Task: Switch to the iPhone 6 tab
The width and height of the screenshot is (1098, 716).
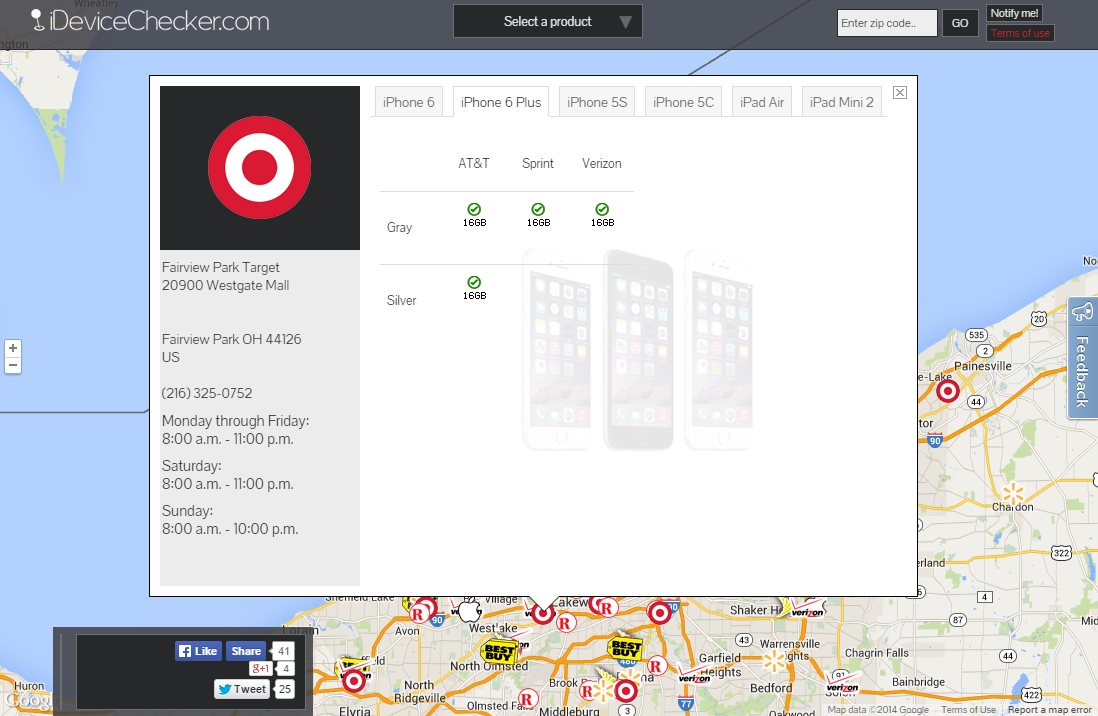Action: pyautogui.click(x=408, y=102)
